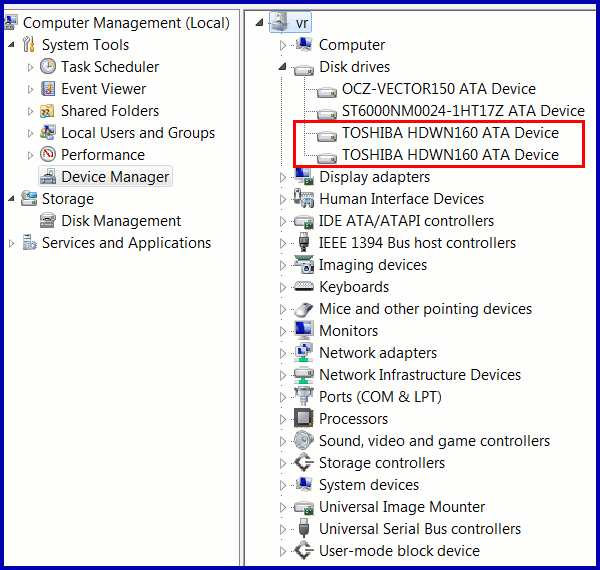Click the Device Manager icon in left tree
The height and width of the screenshot is (570, 600).
point(47,177)
